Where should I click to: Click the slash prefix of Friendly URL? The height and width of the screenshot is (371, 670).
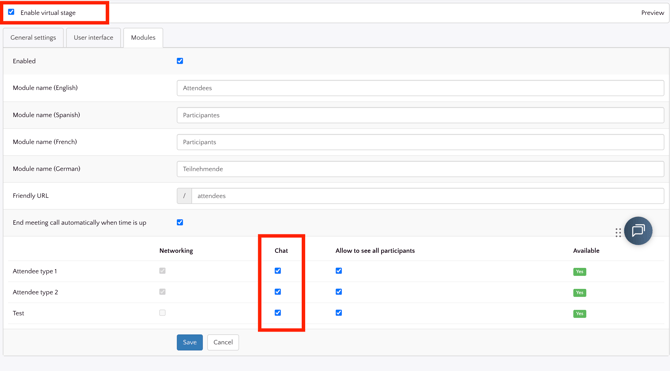pyautogui.click(x=184, y=196)
